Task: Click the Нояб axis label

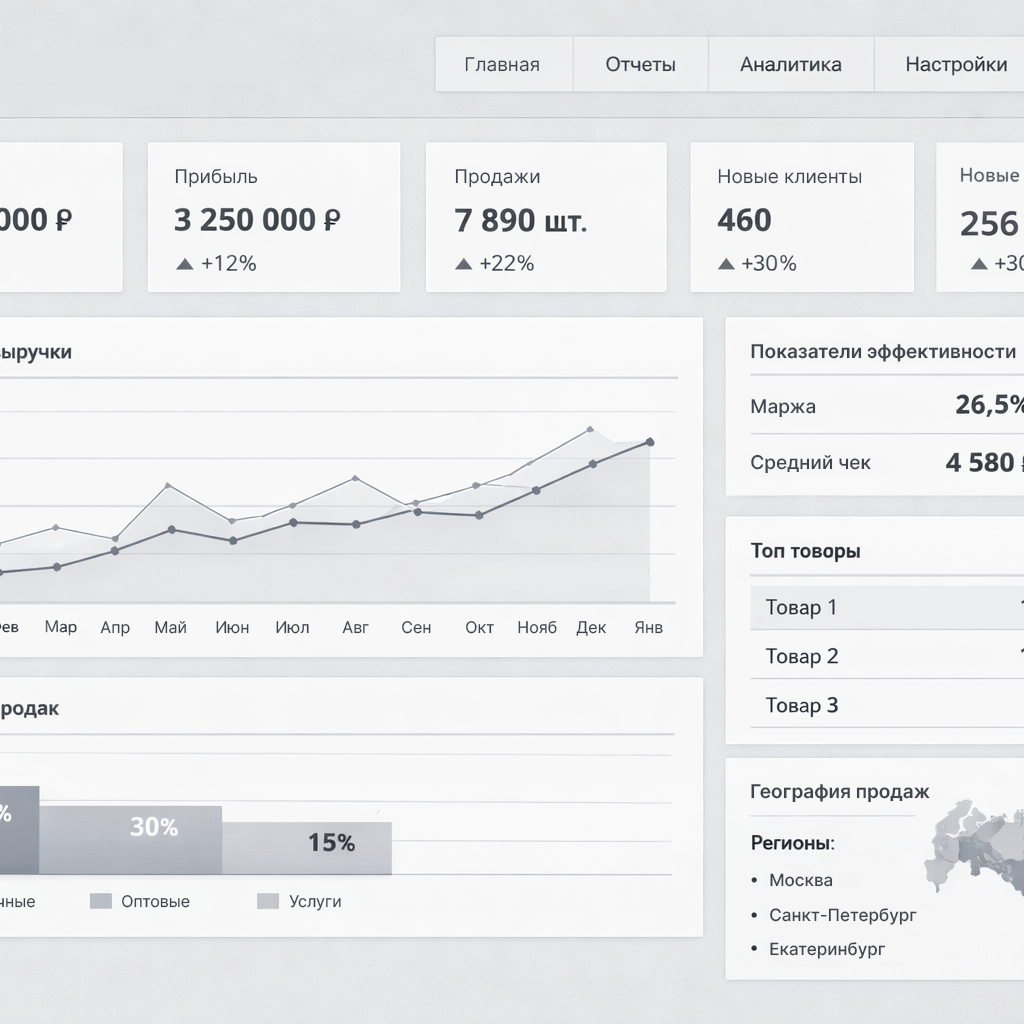Action: (x=537, y=628)
